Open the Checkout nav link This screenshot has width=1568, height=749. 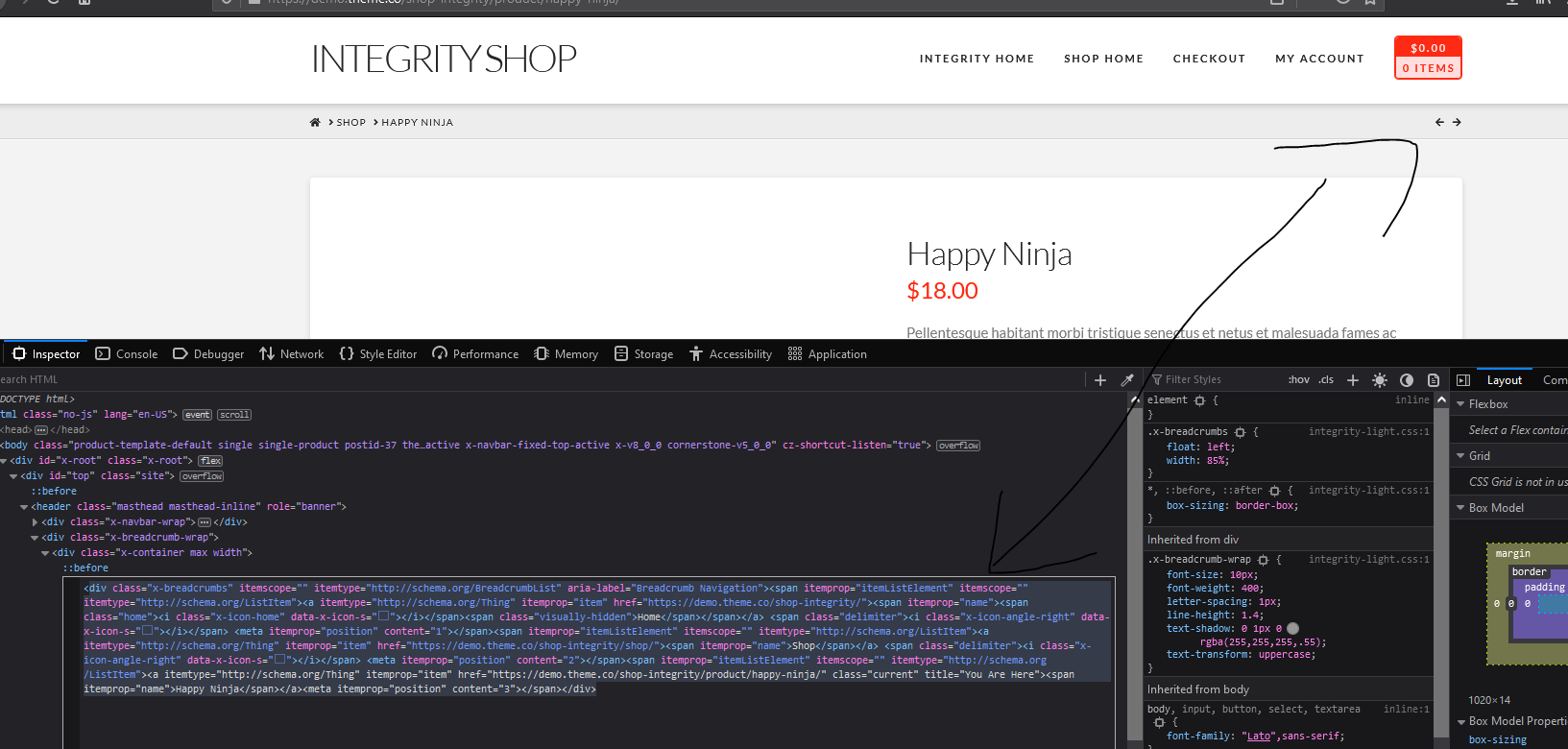tap(1209, 59)
